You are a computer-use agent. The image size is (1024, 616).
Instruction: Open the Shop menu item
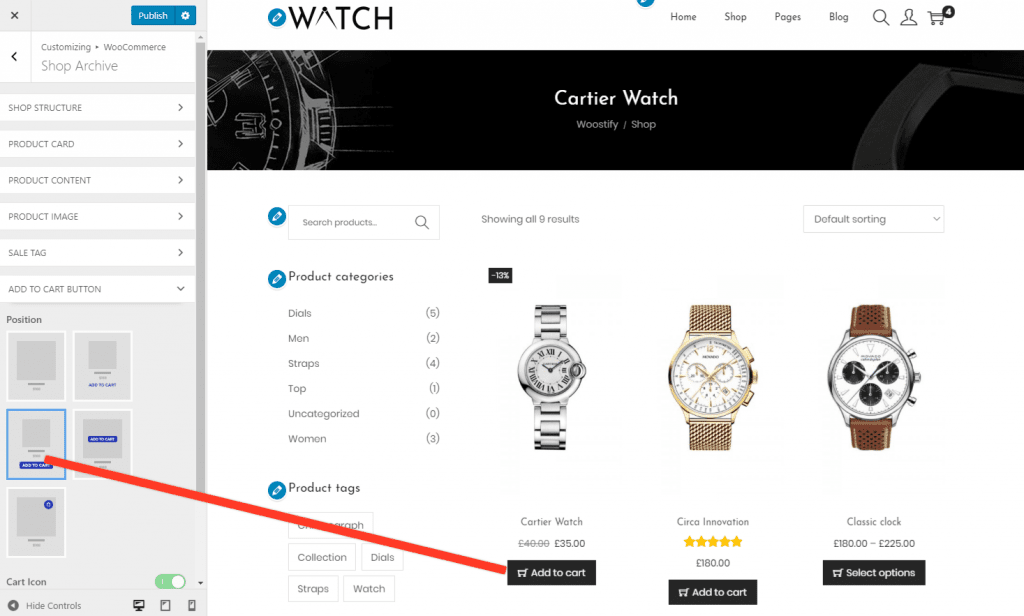(735, 17)
